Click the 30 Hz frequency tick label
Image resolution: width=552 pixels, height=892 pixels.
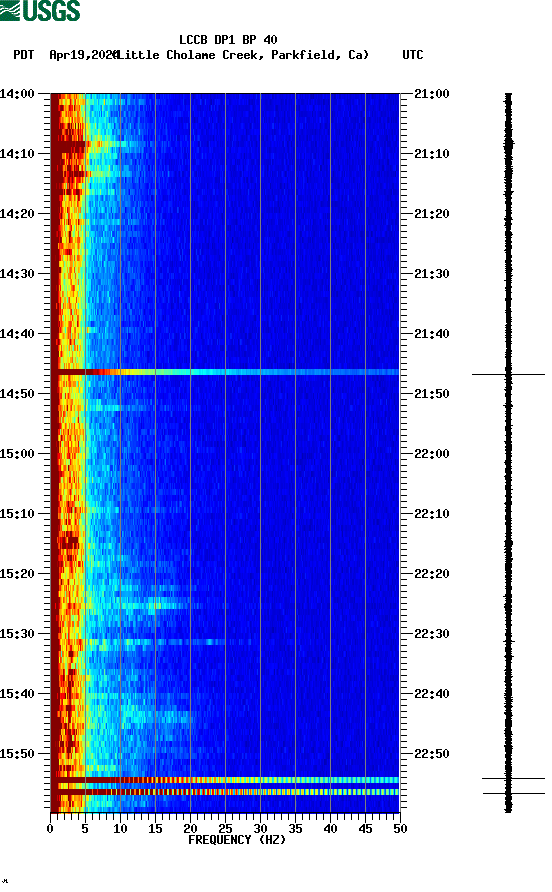pos(260,829)
